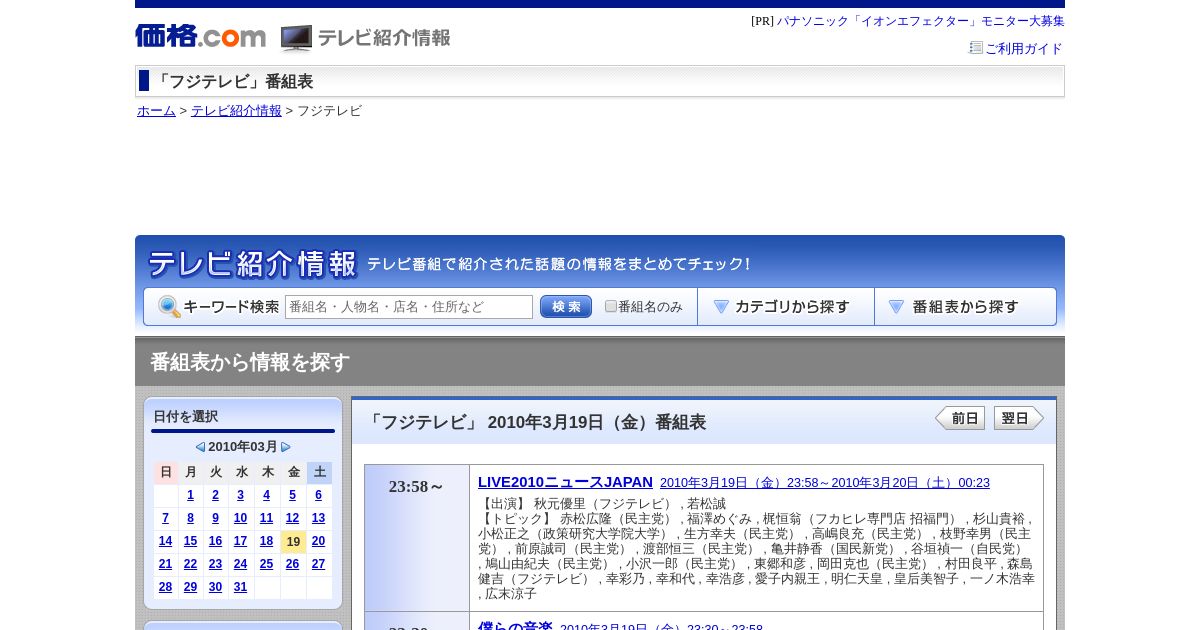Open the ご利用ガイド guide icon

976,48
